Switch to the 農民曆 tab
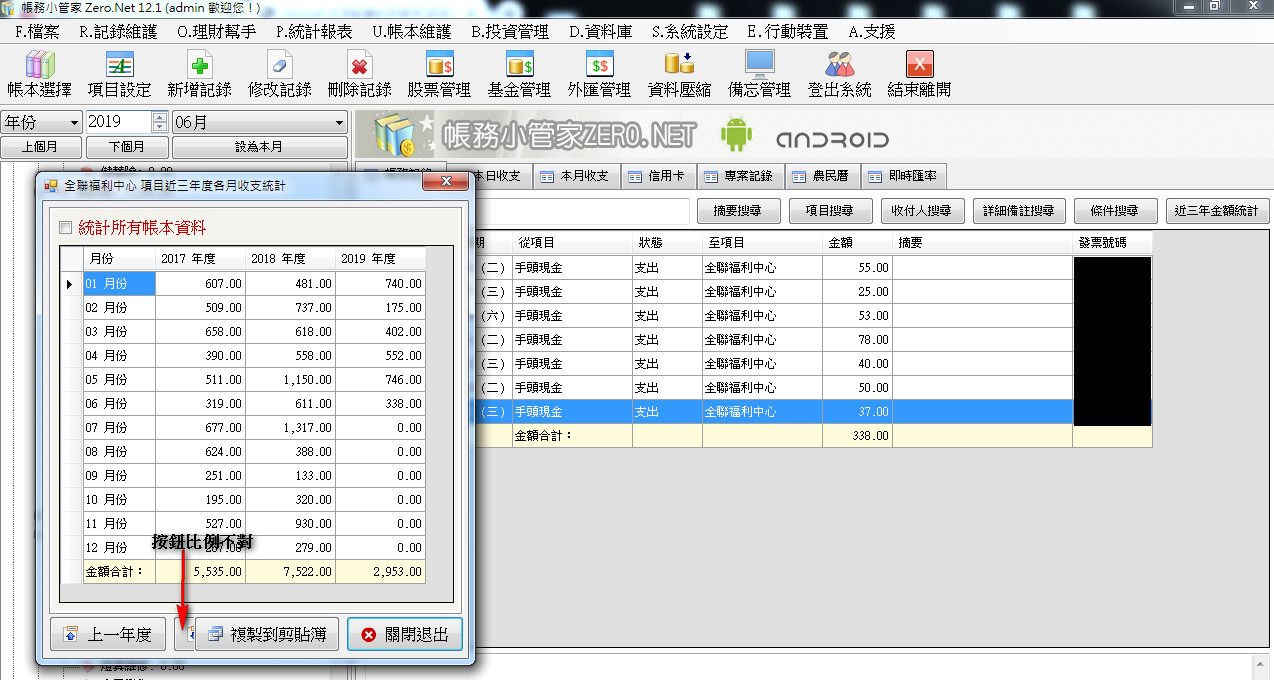1274x680 pixels. click(822, 176)
